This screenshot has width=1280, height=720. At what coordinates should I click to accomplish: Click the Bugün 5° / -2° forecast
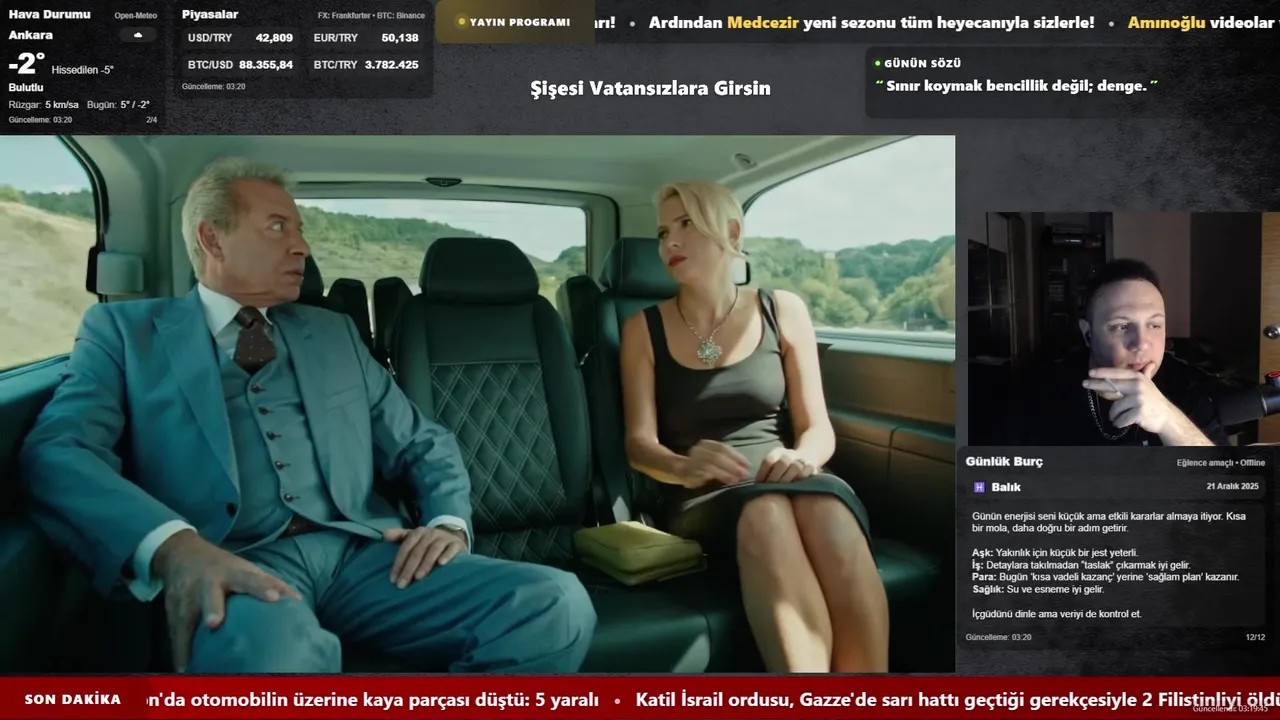[118, 105]
